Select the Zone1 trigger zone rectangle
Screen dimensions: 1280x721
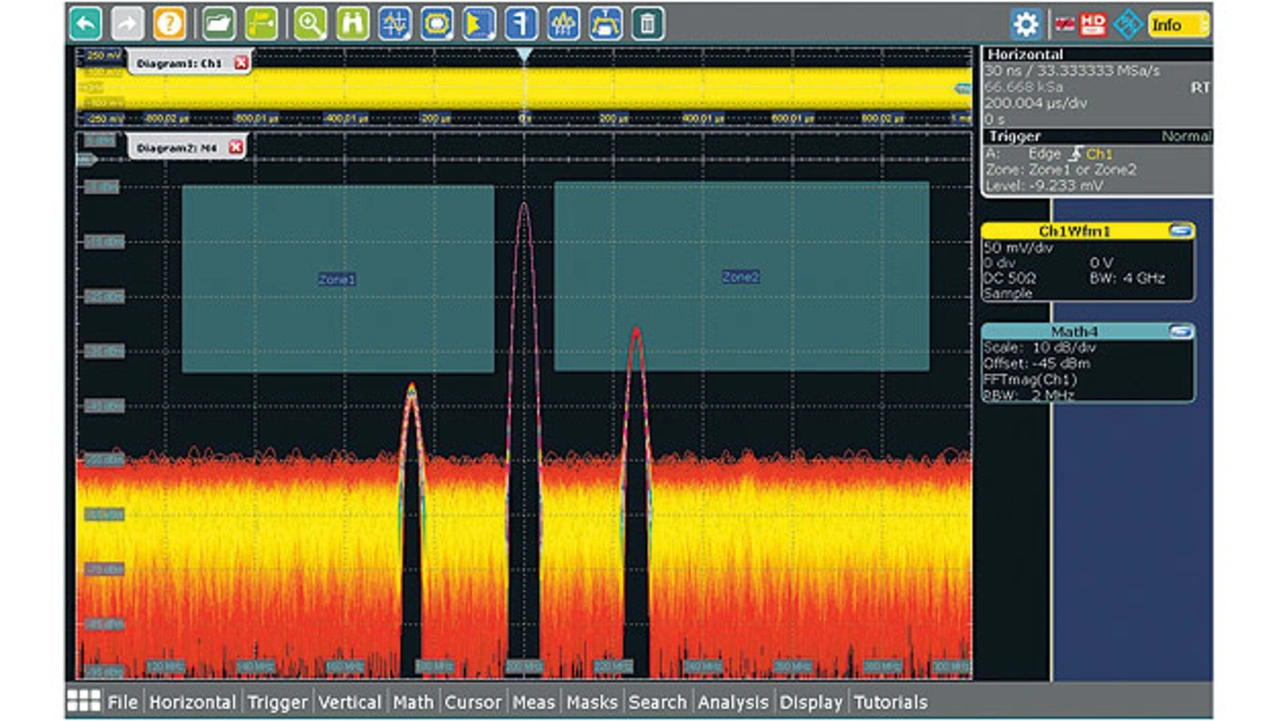[337, 279]
